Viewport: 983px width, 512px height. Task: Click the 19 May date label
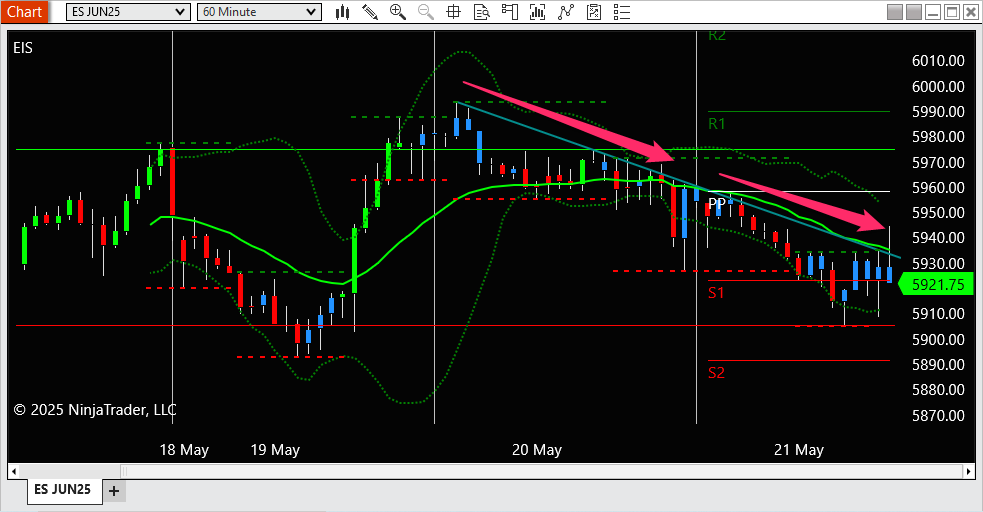pyautogui.click(x=275, y=450)
